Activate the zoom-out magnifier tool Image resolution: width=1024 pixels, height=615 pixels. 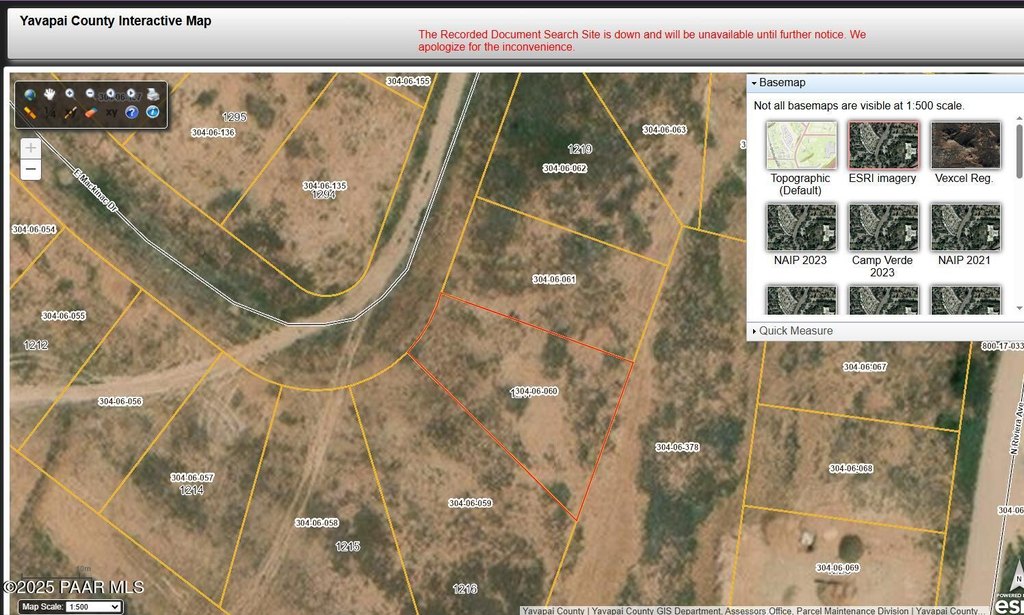[90, 94]
